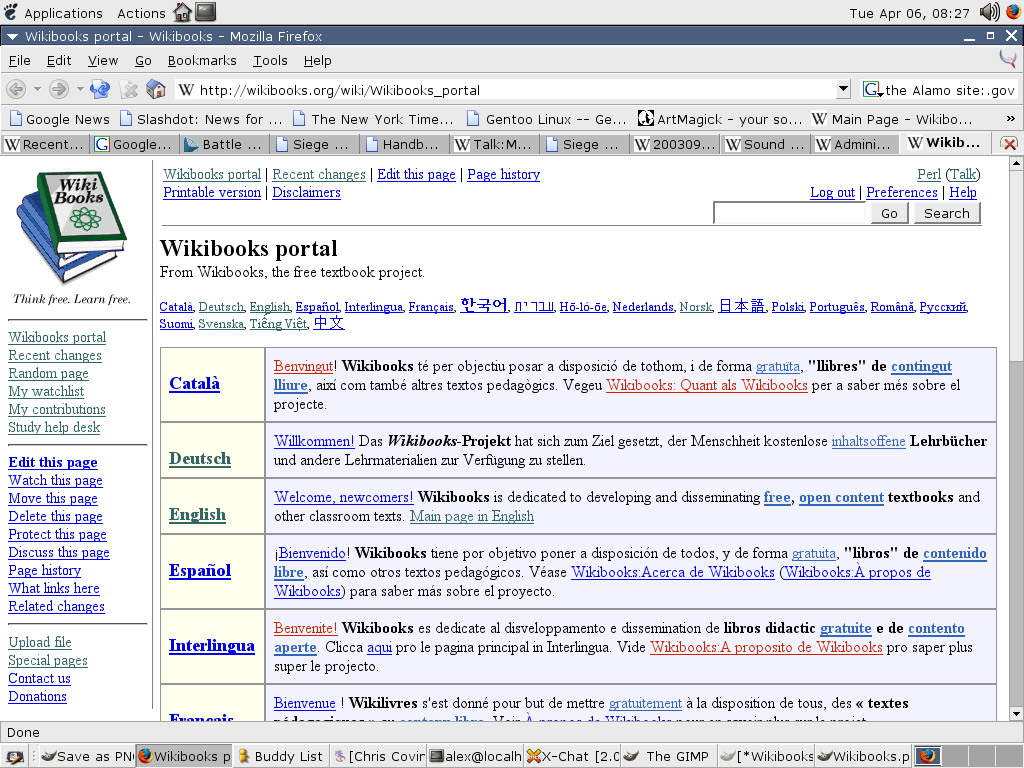Go to the Home page icon
Image resolution: width=1024 pixels, height=768 pixels.
[155, 89]
